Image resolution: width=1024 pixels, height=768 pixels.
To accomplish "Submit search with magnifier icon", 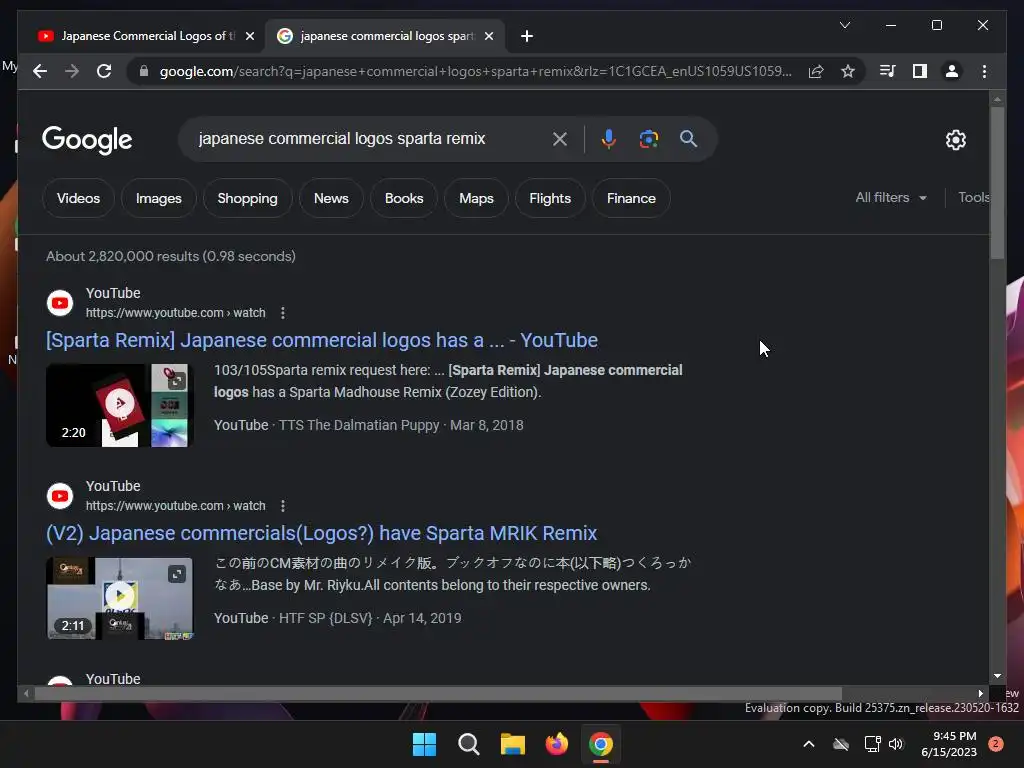I will point(688,138).
